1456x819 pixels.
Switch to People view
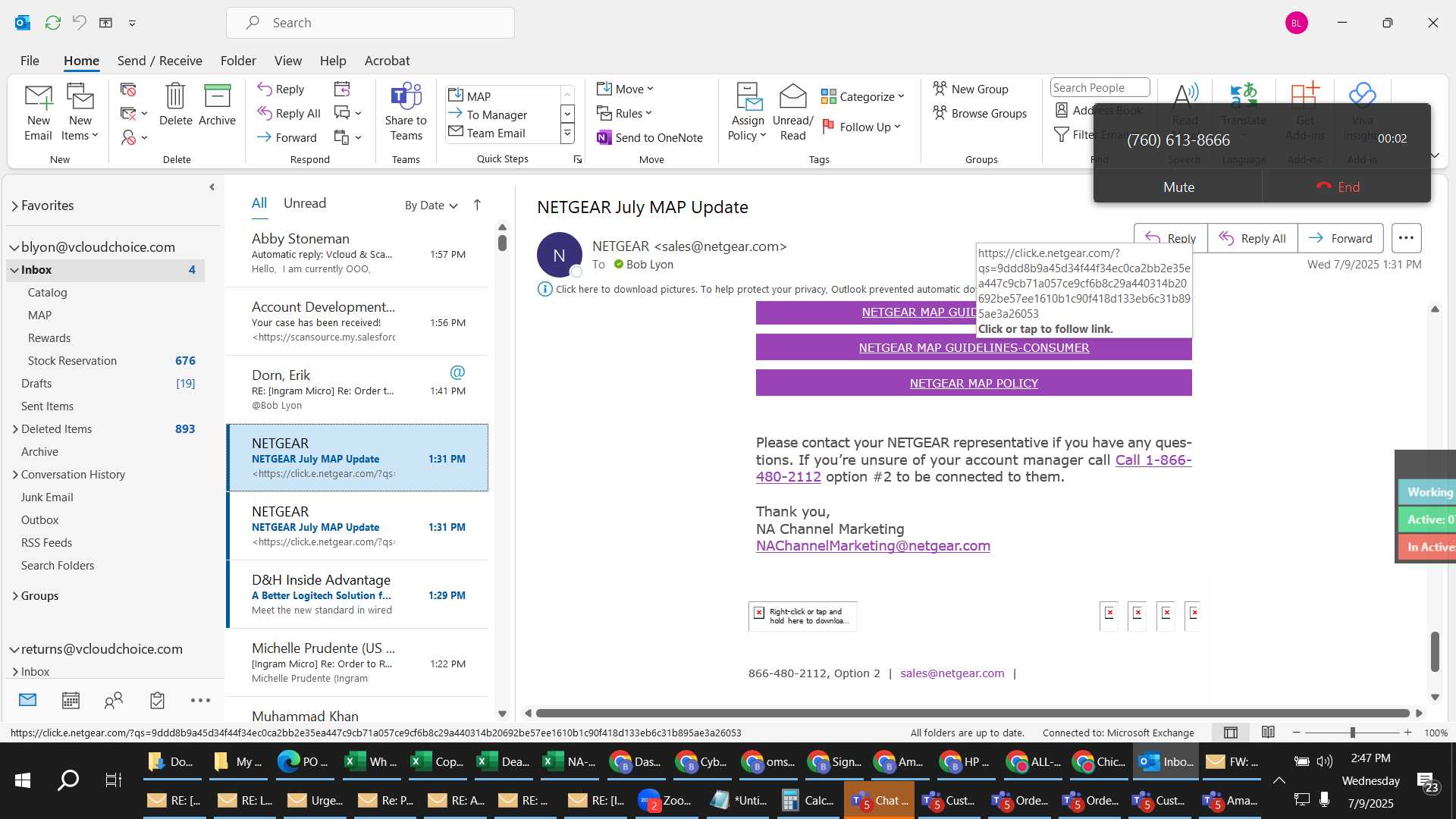(114, 701)
